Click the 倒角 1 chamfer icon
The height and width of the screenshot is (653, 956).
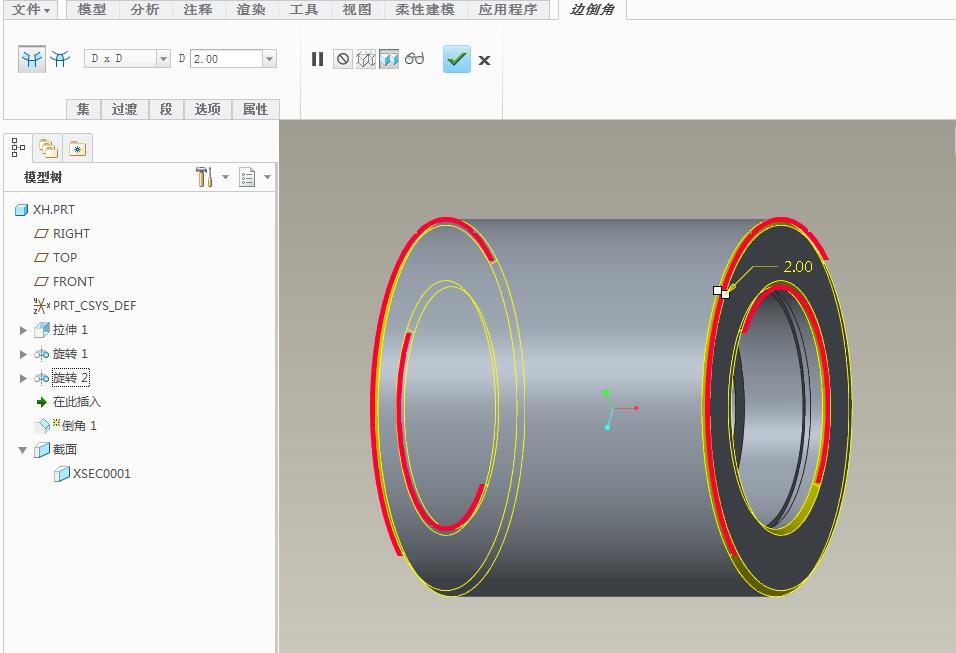[x=41, y=426]
